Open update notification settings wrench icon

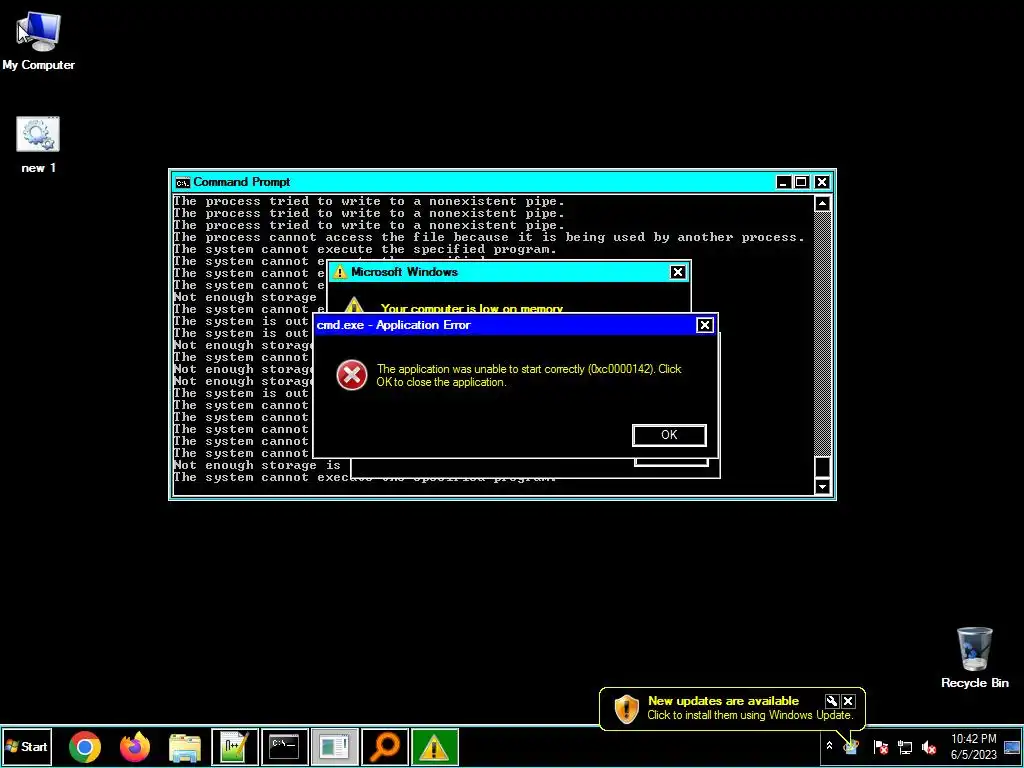(x=831, y=701)
